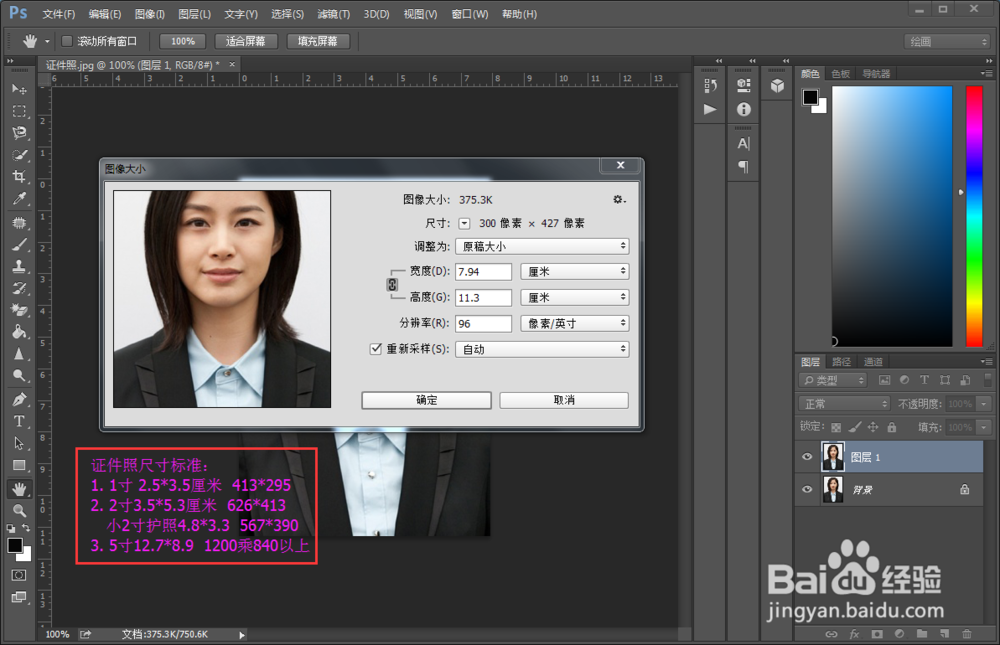Select the Rectangle shape tool
1000x645 pixels.
click(19, 465)
